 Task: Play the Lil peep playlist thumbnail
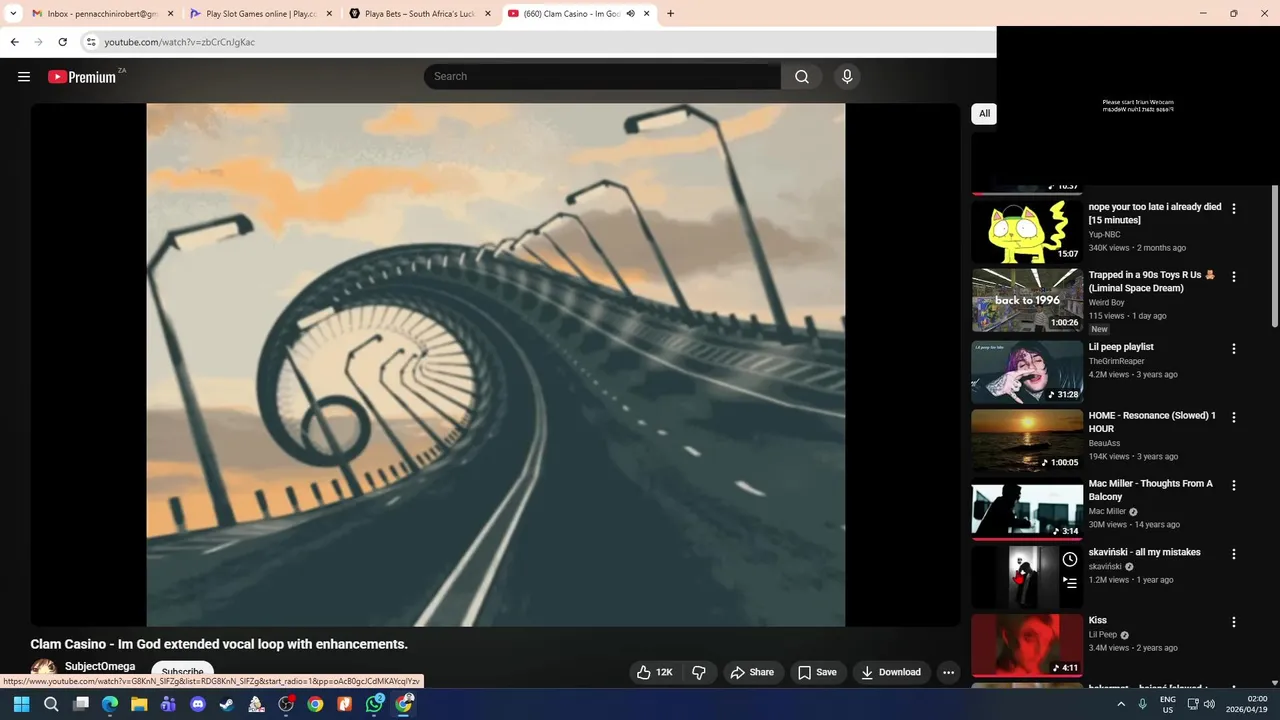(x=1027, y=372)
